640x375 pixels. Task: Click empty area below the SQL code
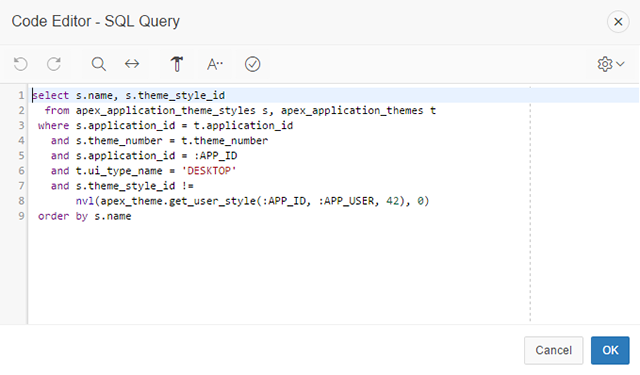(x=279, y=273)
